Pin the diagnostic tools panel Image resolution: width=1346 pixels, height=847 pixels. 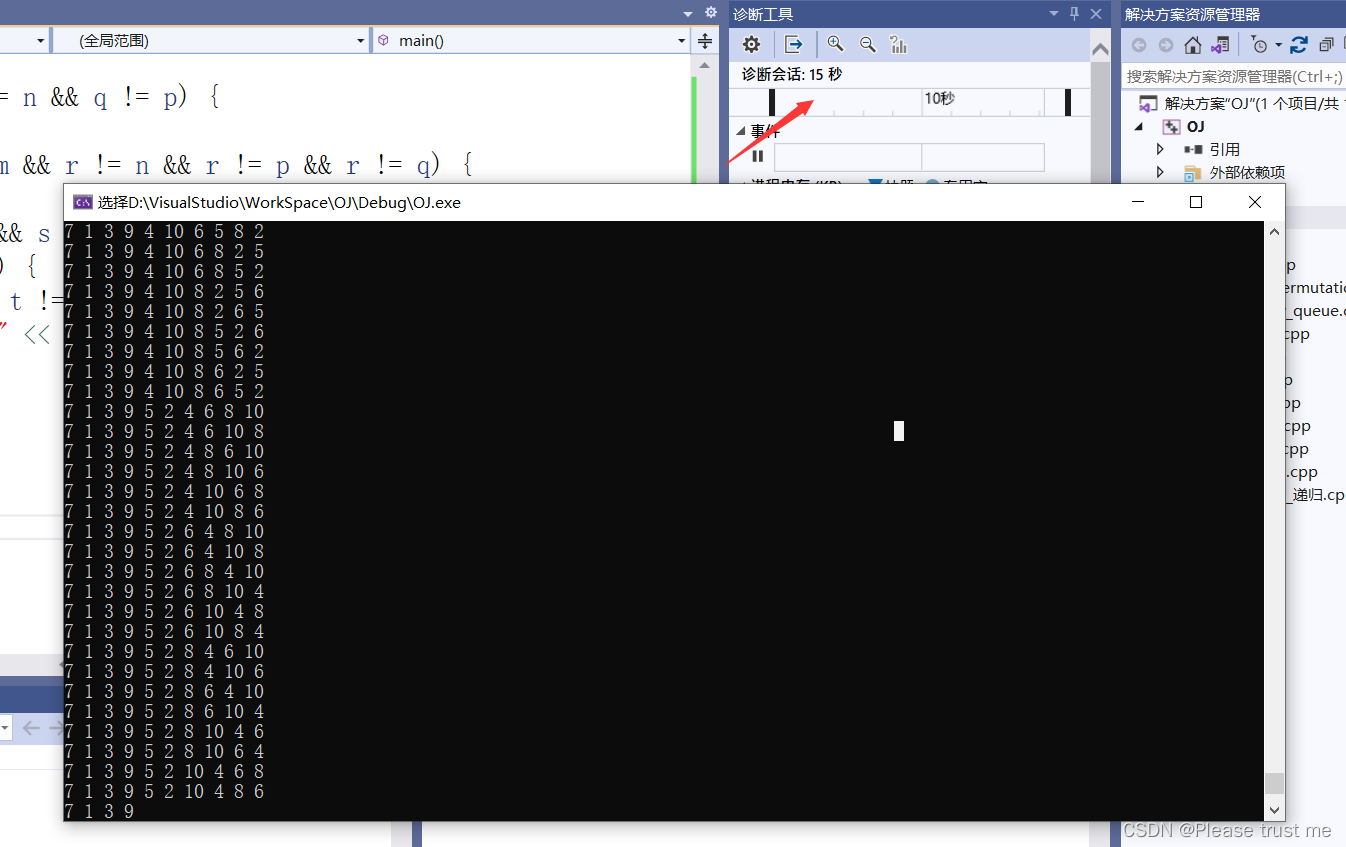coord(1075,14)
